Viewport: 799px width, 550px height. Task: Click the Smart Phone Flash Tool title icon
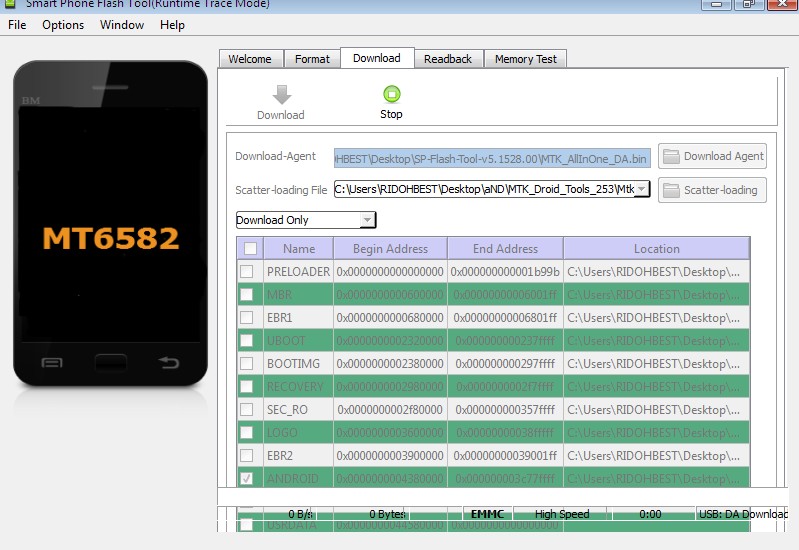[9, 3]
